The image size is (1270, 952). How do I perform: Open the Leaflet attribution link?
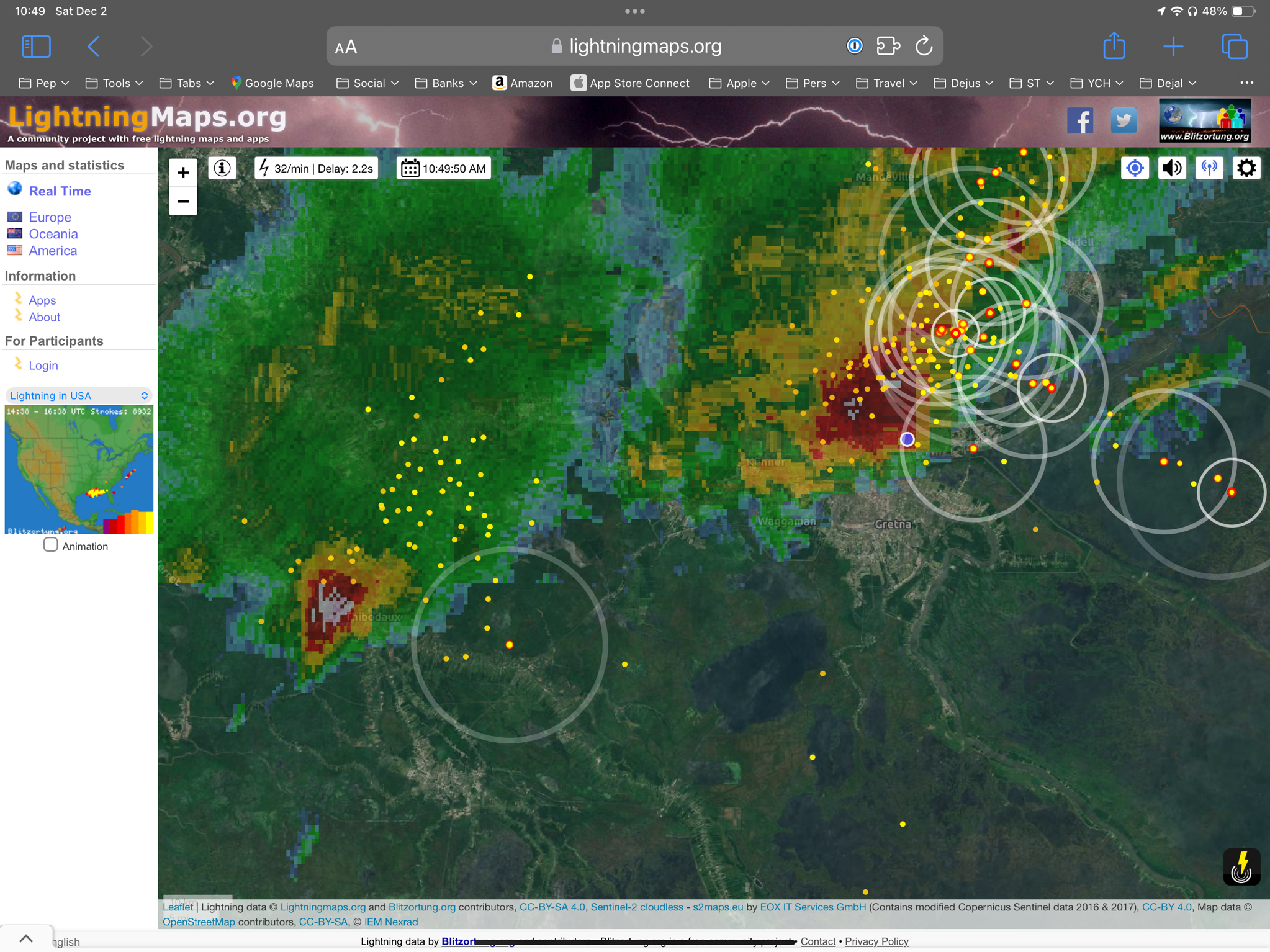(x=178, y=907)
